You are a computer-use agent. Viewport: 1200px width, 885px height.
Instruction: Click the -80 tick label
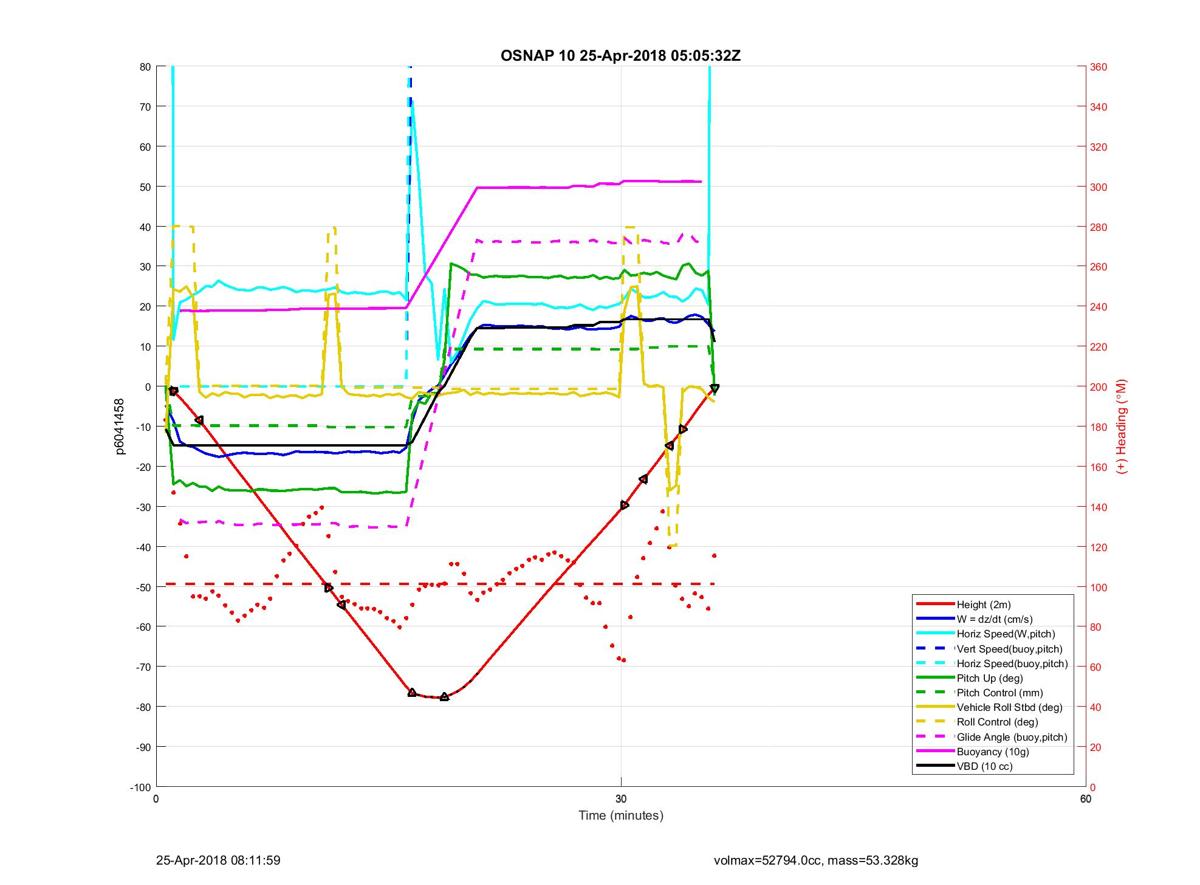click(x=142, y=707)
